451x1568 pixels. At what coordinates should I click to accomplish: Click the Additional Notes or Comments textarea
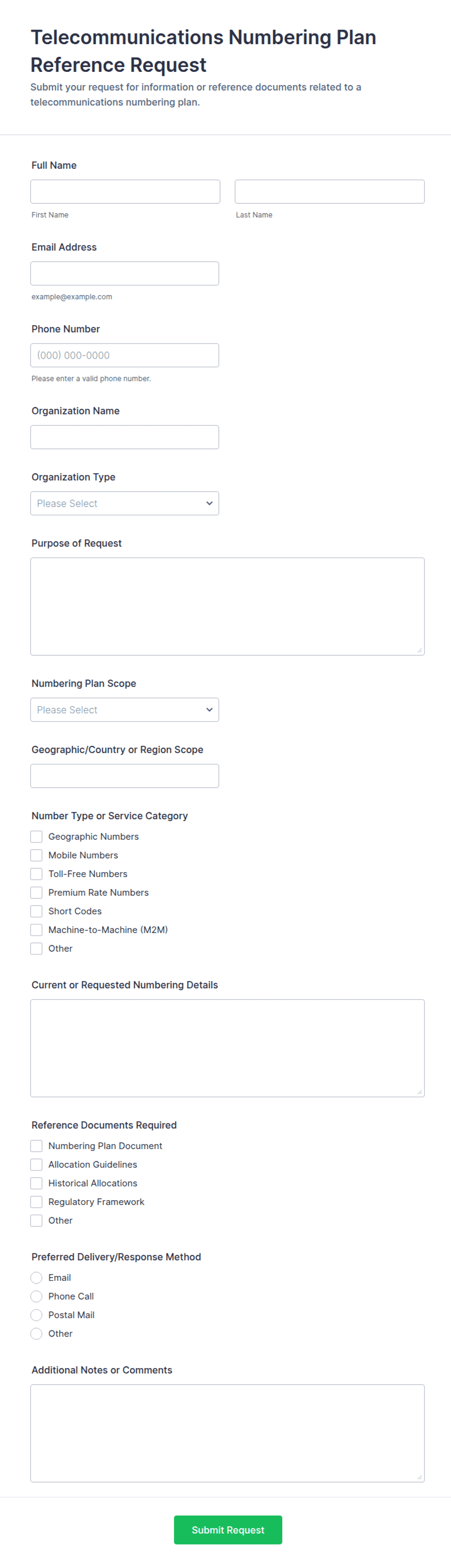coord(227,1433)
